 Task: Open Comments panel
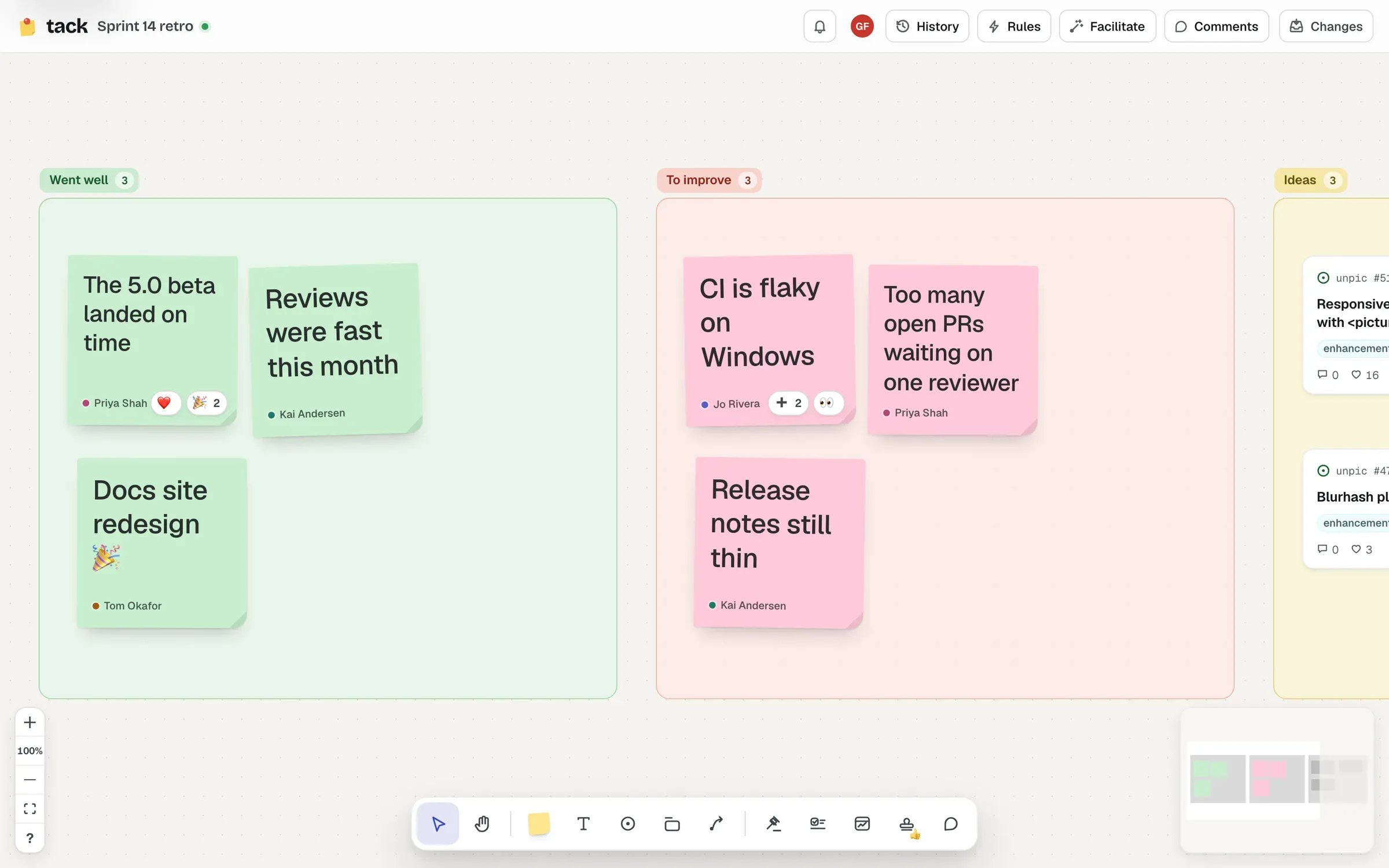[1217, 26]
